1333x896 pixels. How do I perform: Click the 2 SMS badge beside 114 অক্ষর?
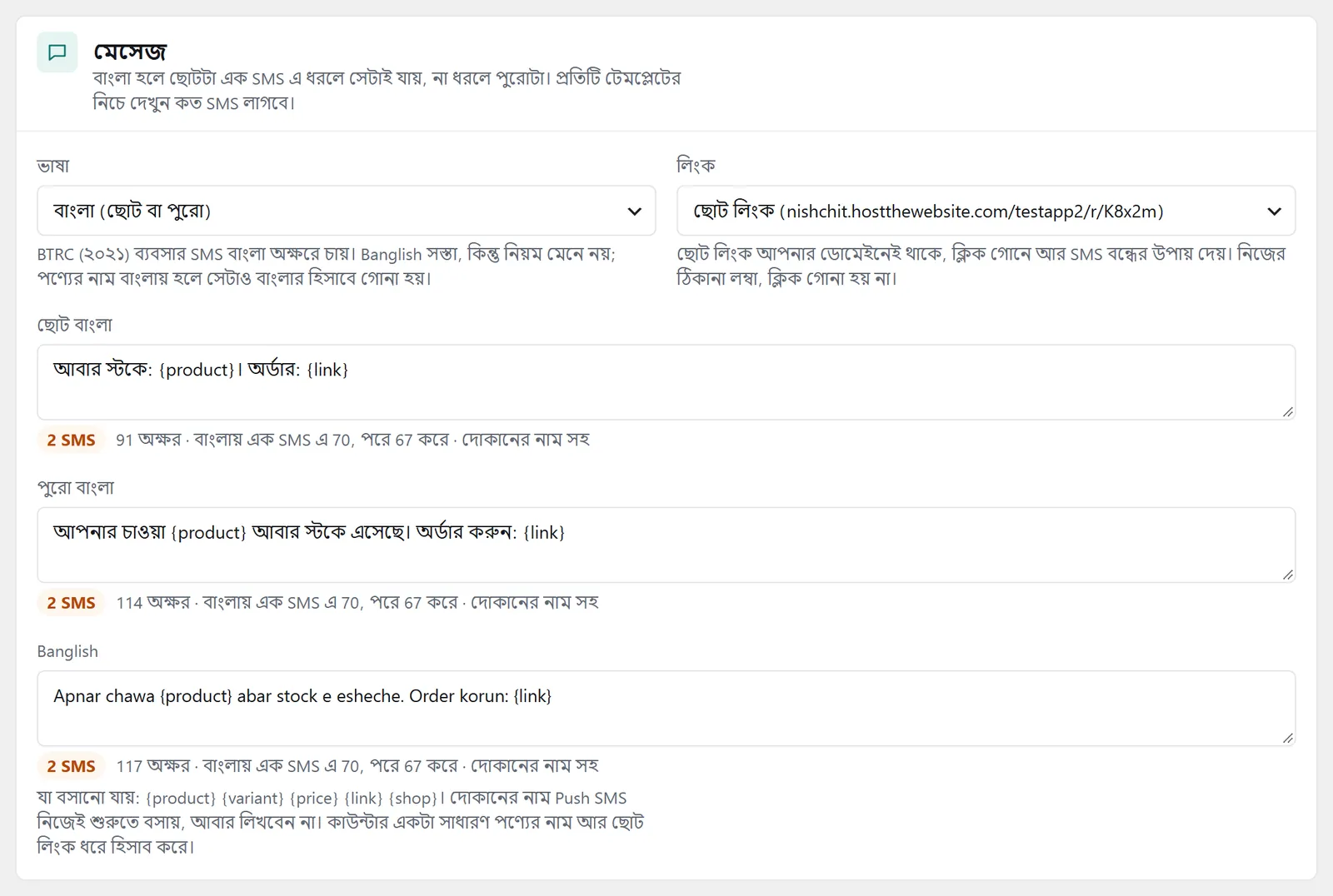[x=72, y=603]
